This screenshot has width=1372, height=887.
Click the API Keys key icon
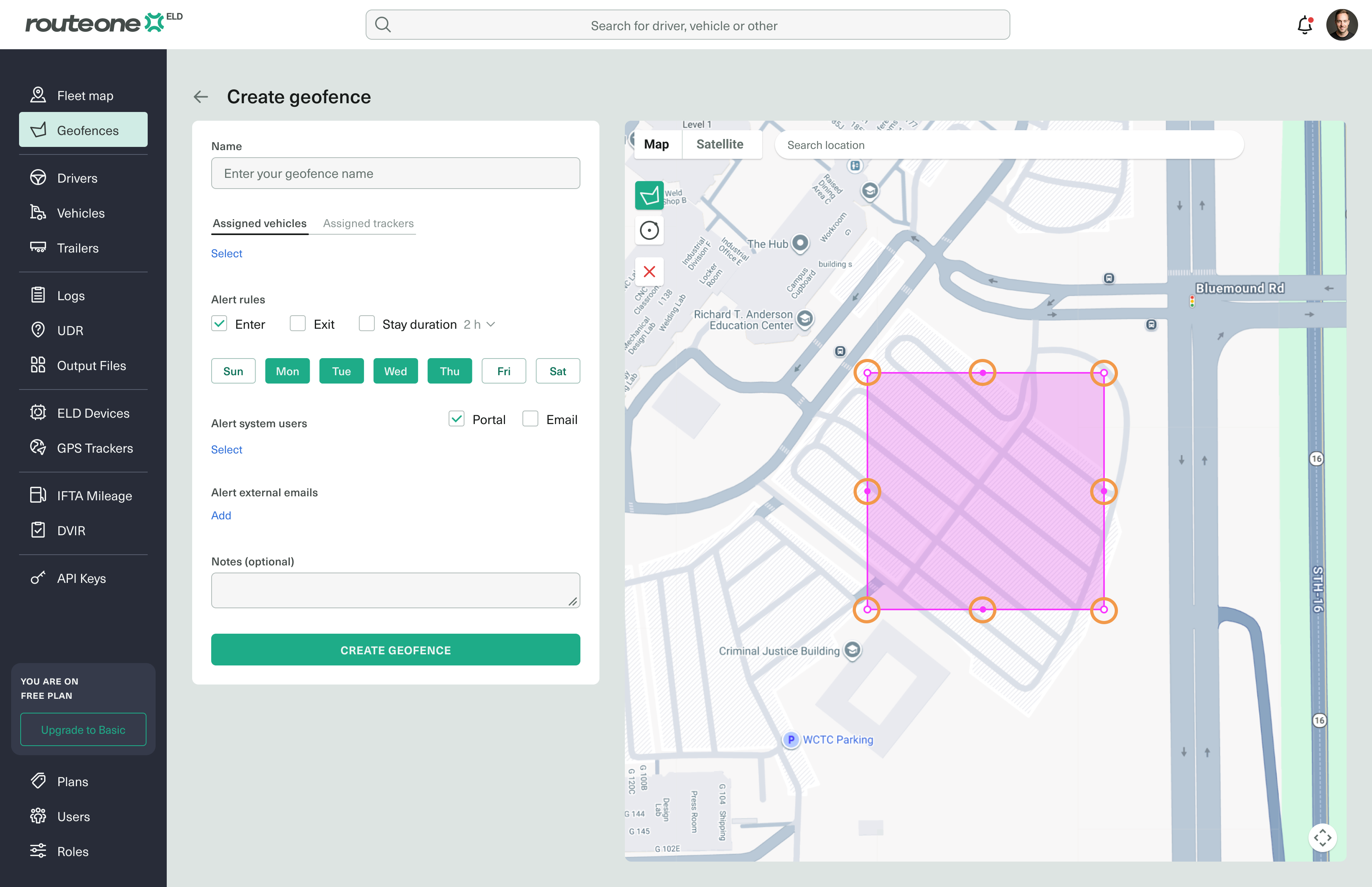click(38, 578)
